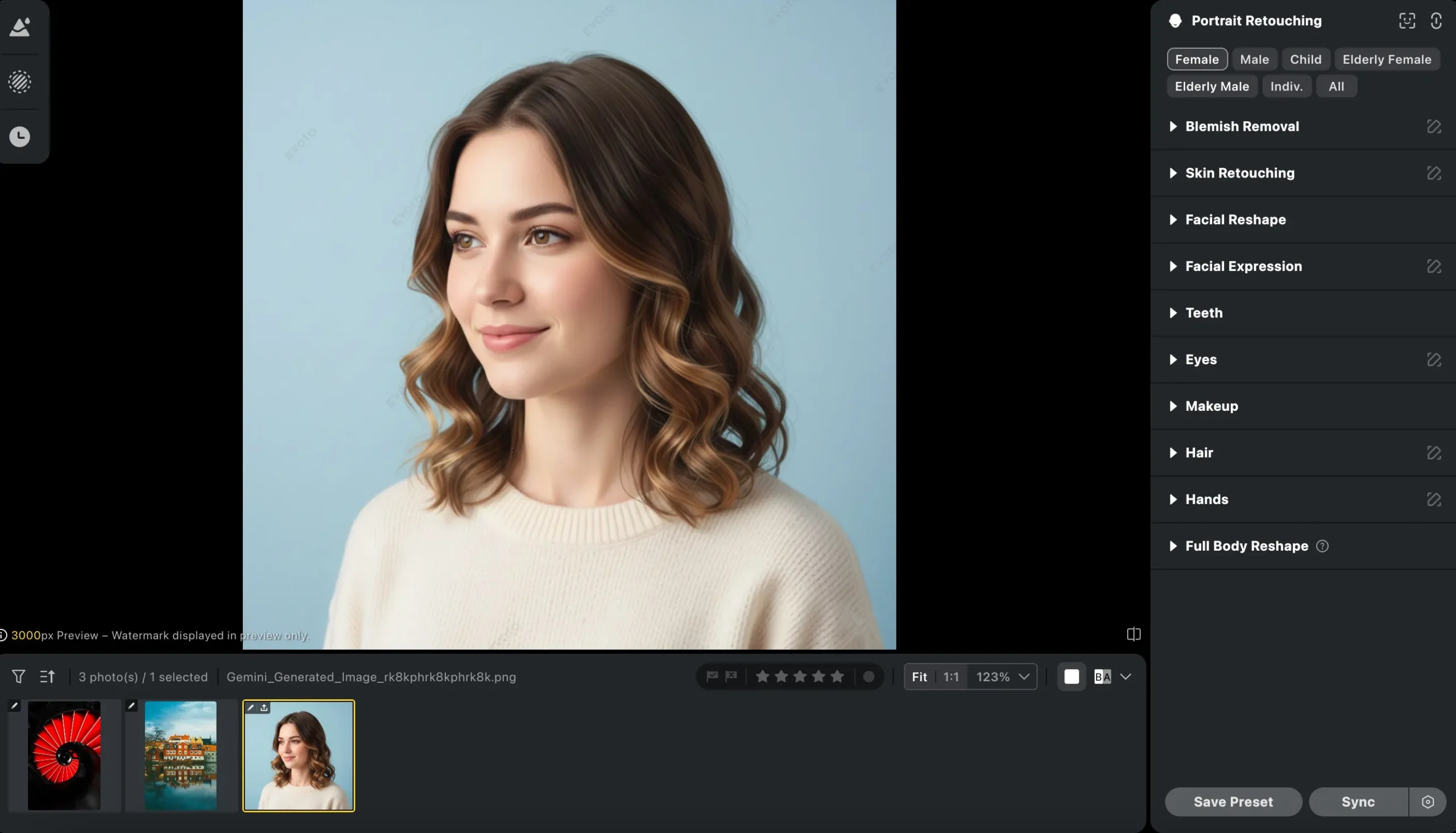
Task: Click the power toggle icon beside face detection
Action: 1436,20
